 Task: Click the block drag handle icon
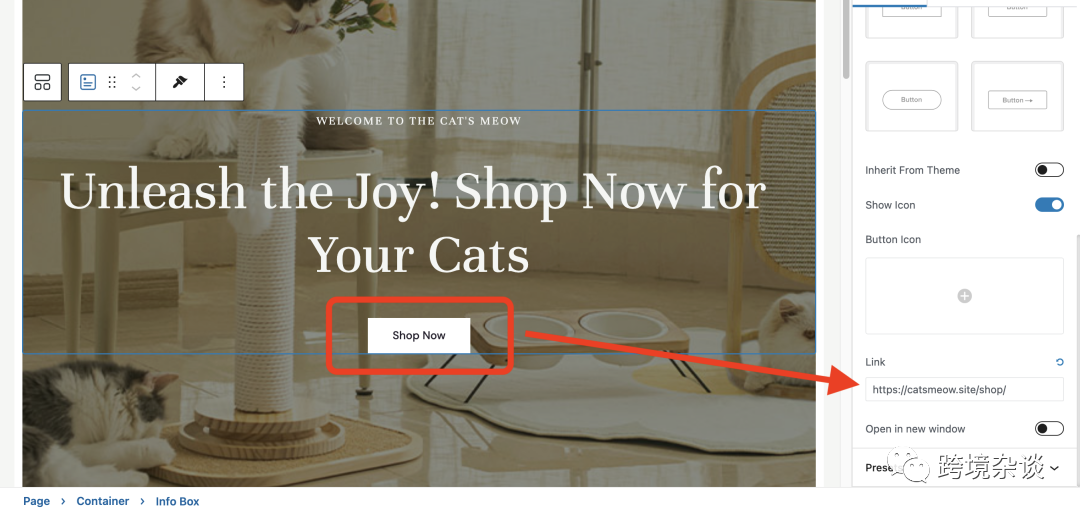pyautogui.click(x=112, y=83)
